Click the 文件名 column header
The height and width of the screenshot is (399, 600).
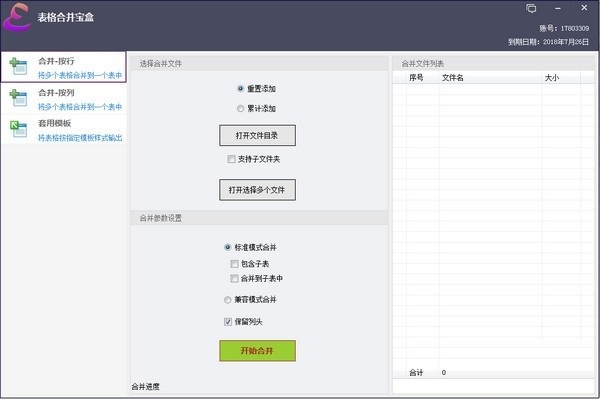[x=491, y=78]
